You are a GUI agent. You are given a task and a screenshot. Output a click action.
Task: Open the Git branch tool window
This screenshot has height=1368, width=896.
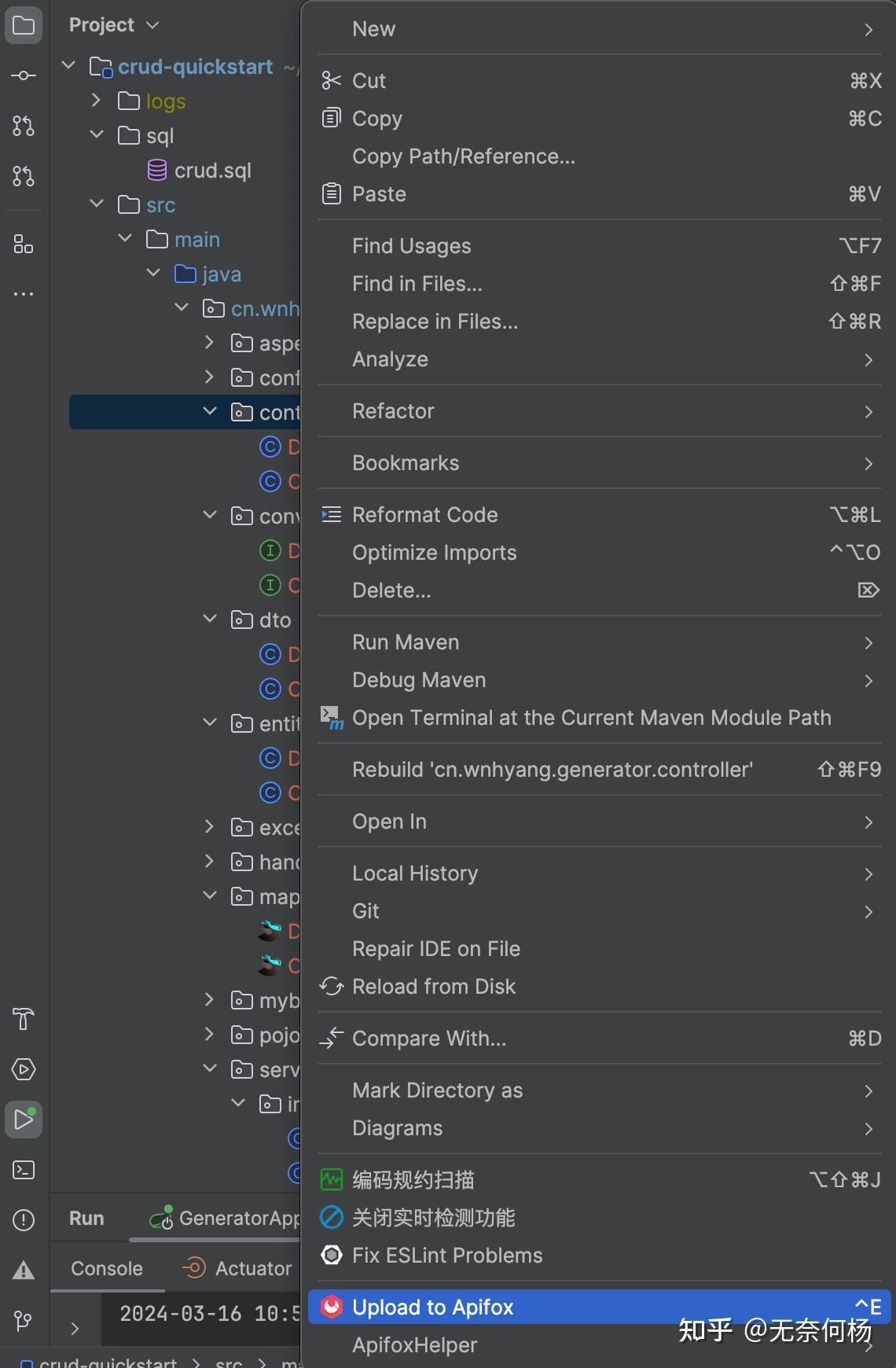click(x=24, y=1320)
